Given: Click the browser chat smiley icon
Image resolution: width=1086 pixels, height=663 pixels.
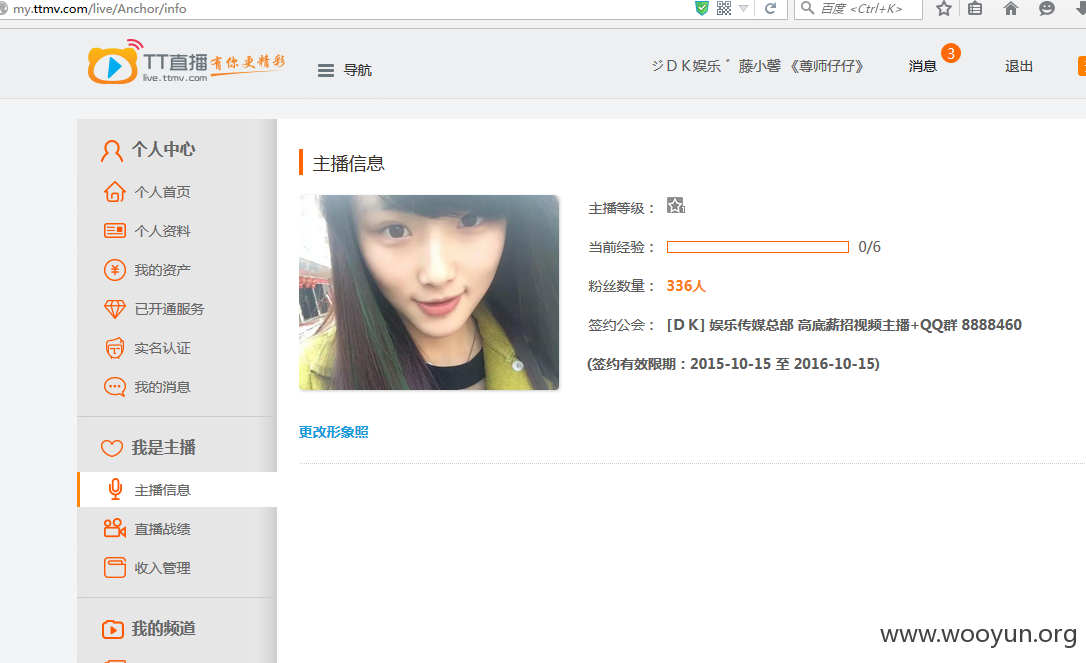Looking at the screenshot, I should tap(1047, 8).
